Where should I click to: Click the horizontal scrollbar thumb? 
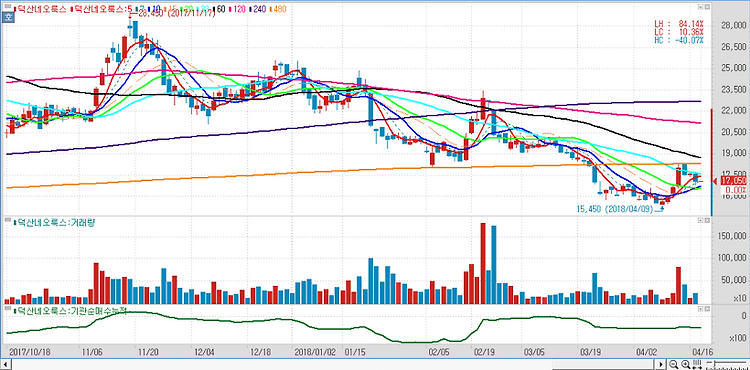(x=605, y=365)
